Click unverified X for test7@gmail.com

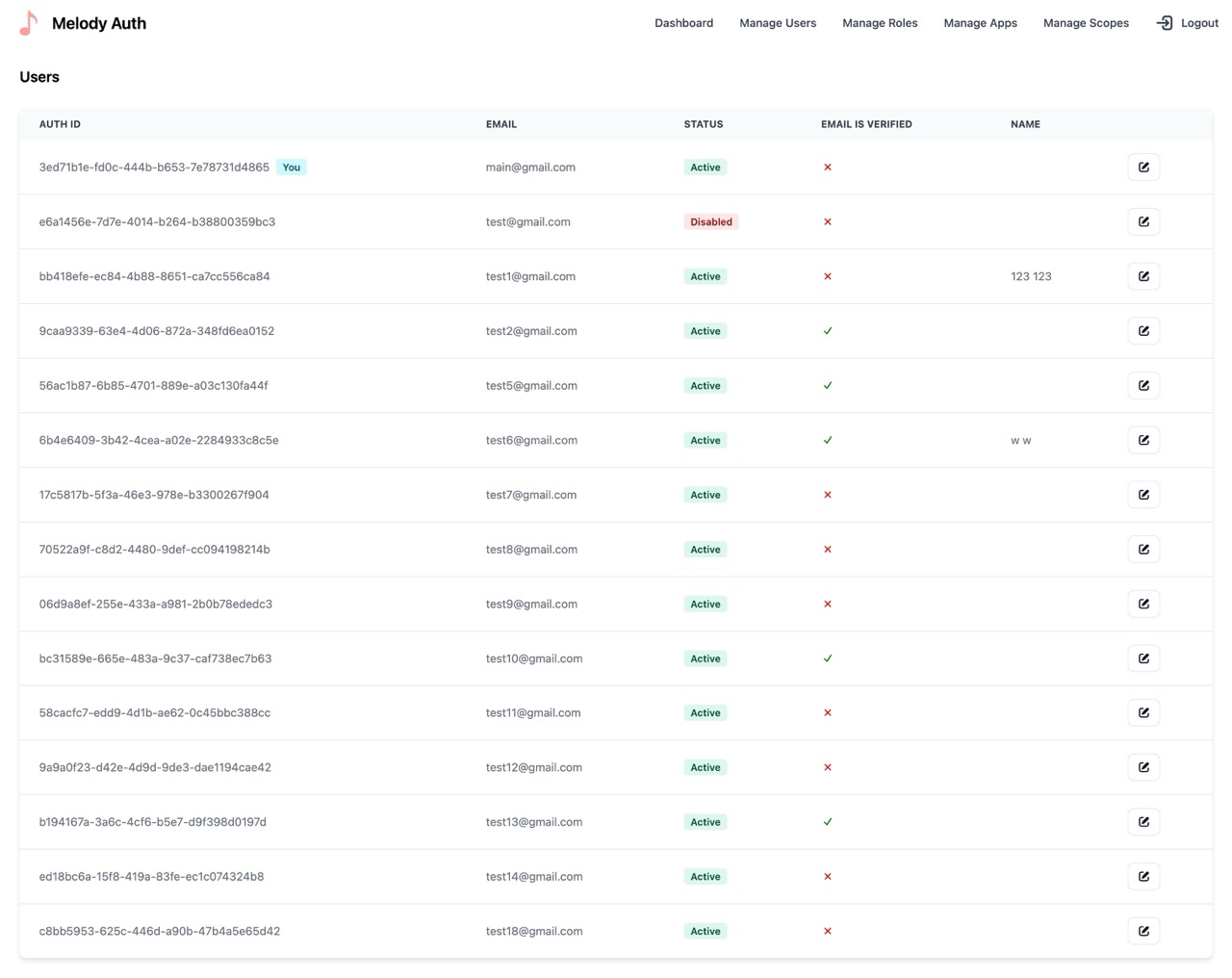coord(828,495)
